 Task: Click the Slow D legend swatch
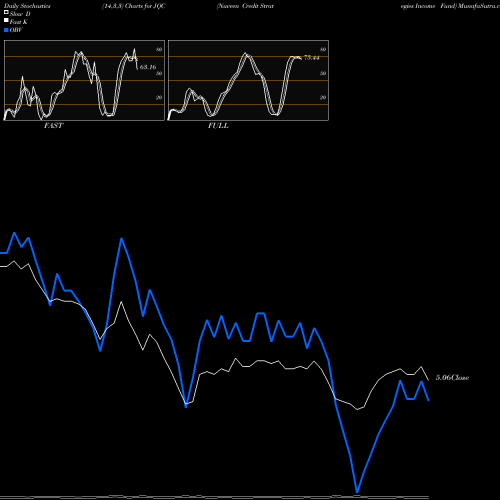(6, 13)
